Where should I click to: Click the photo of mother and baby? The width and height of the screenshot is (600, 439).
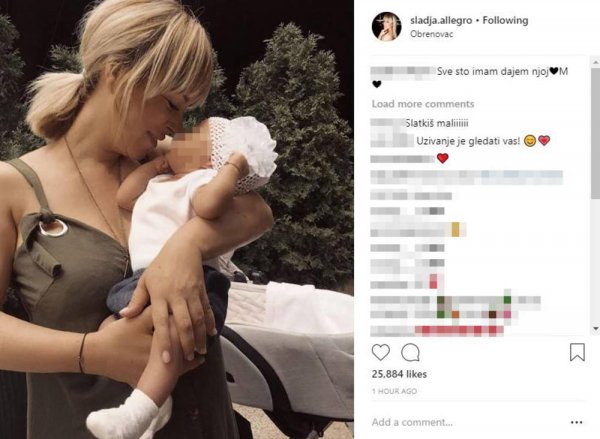pyautogui.click(x=177, y=219)
